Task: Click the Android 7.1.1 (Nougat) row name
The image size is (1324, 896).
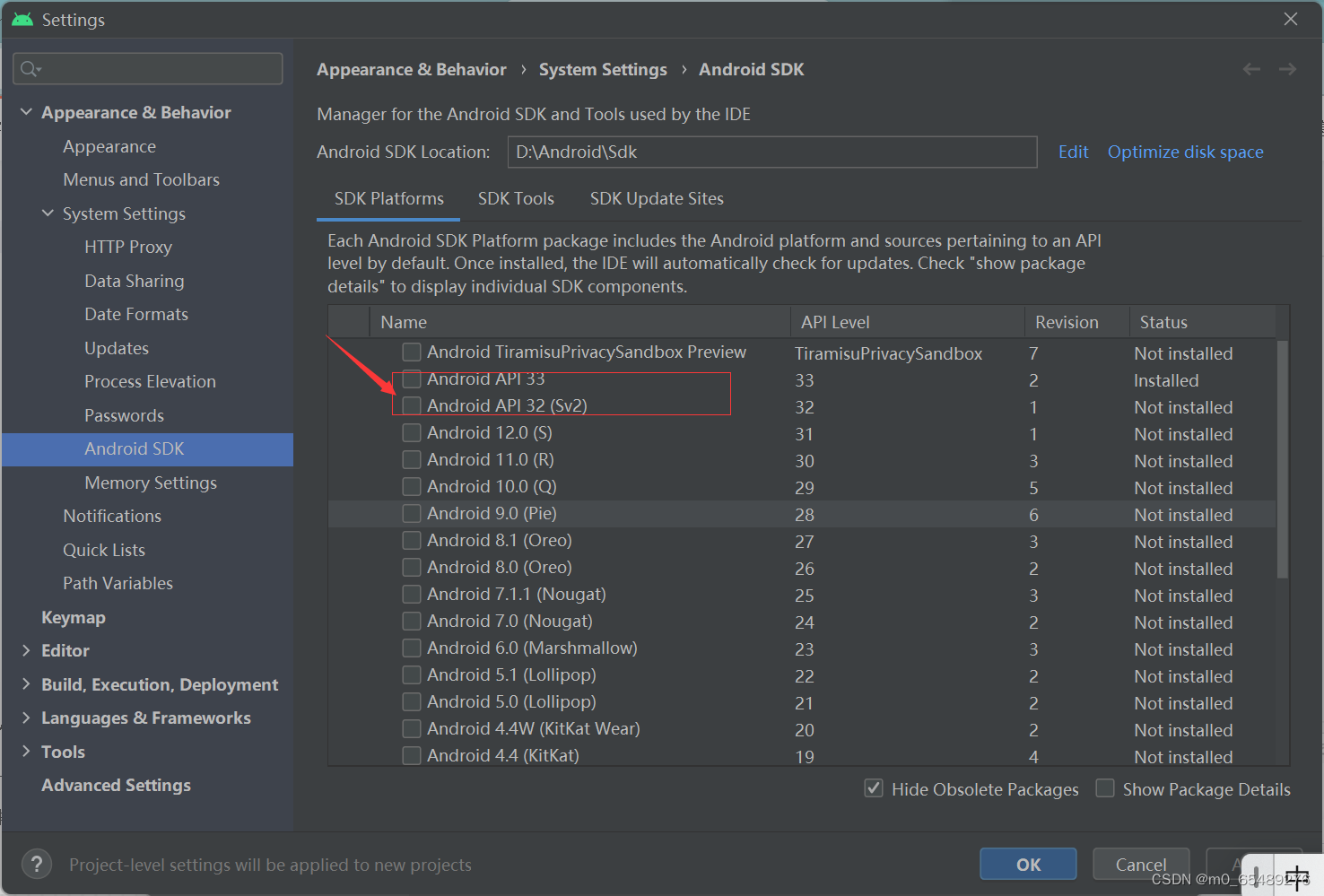Action: [x=517, y=594]
